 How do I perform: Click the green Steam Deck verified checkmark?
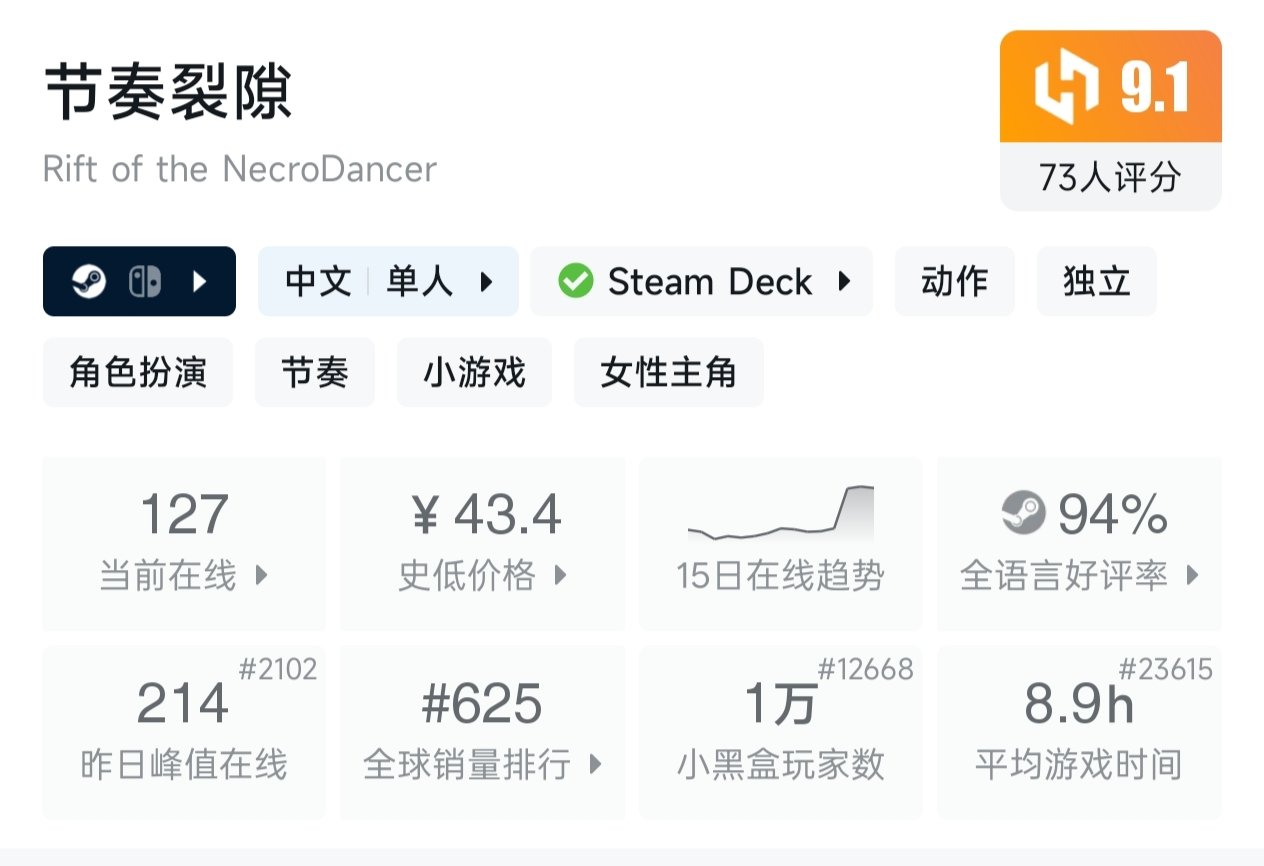click(x=575, y=281)
